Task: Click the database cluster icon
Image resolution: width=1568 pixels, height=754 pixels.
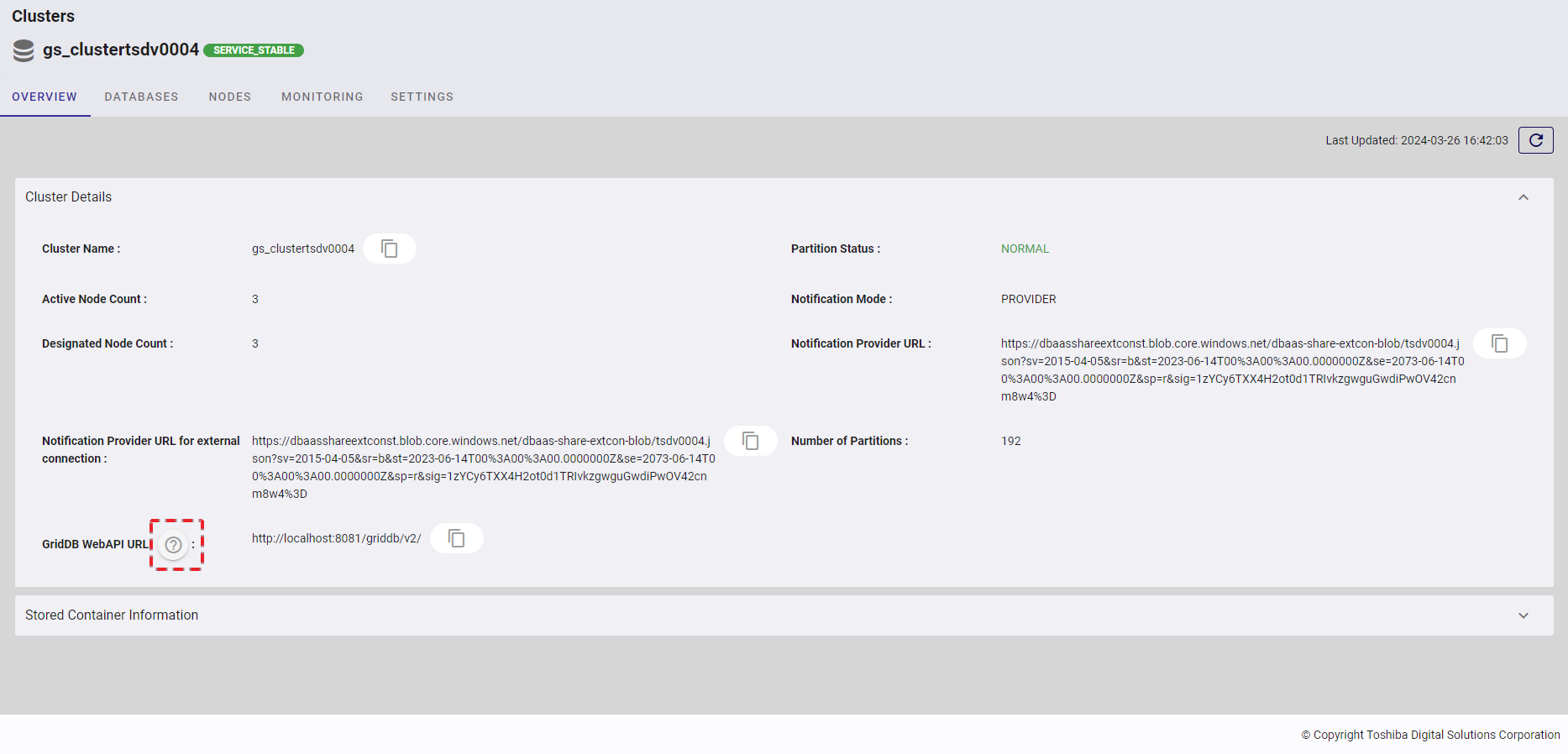Action: [24, 50]
